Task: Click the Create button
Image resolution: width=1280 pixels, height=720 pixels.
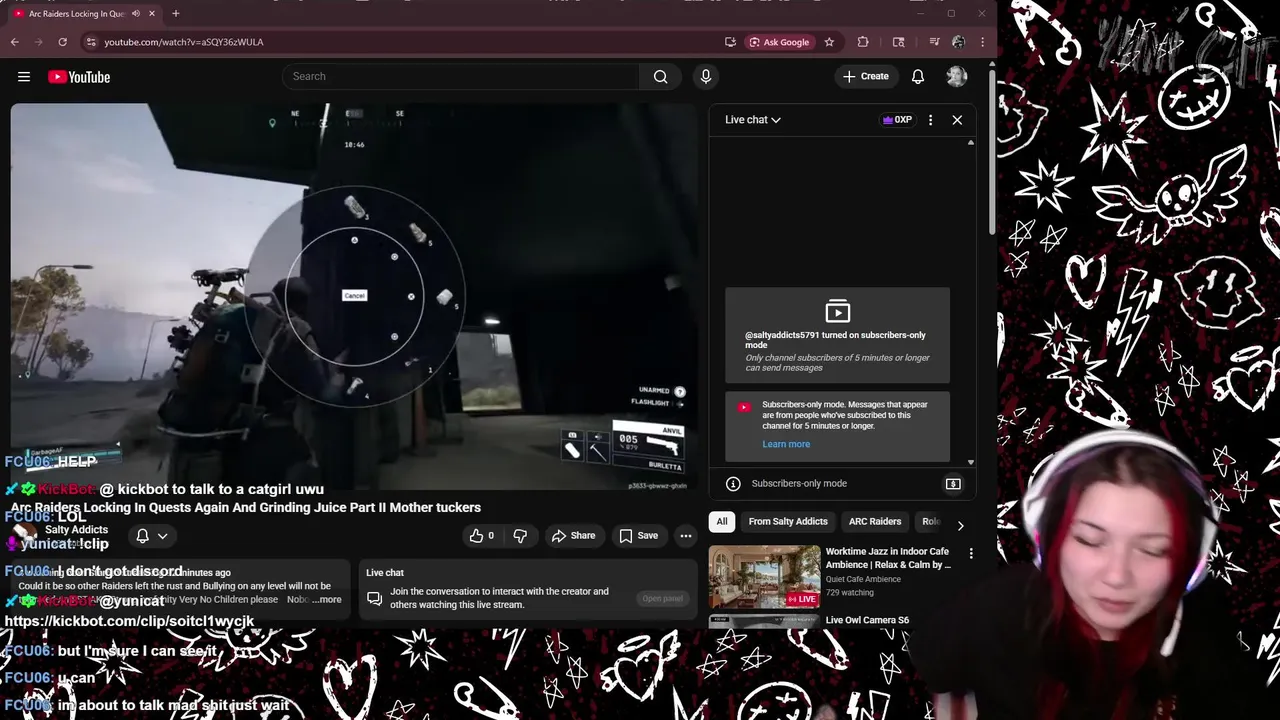Action: pyautogui.click(x=866, y=77)
